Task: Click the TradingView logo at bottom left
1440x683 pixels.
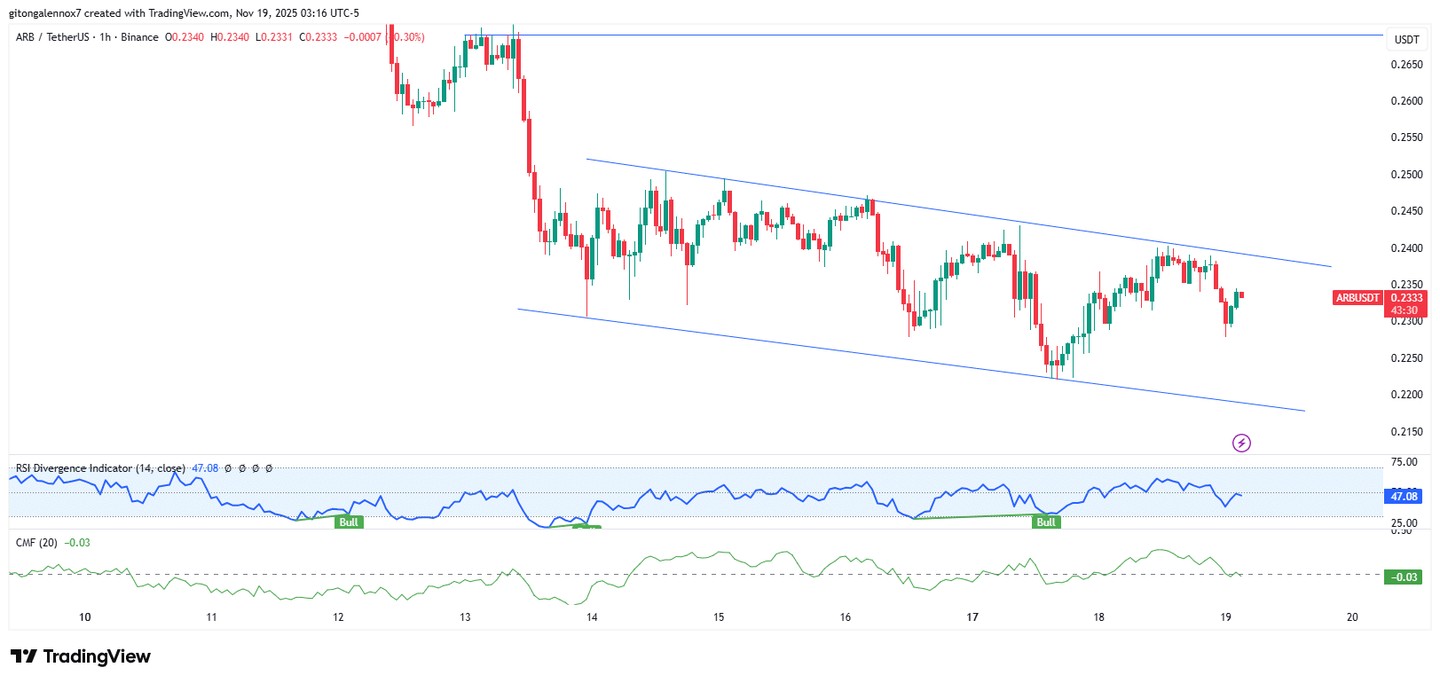Action: pos(80,656)
